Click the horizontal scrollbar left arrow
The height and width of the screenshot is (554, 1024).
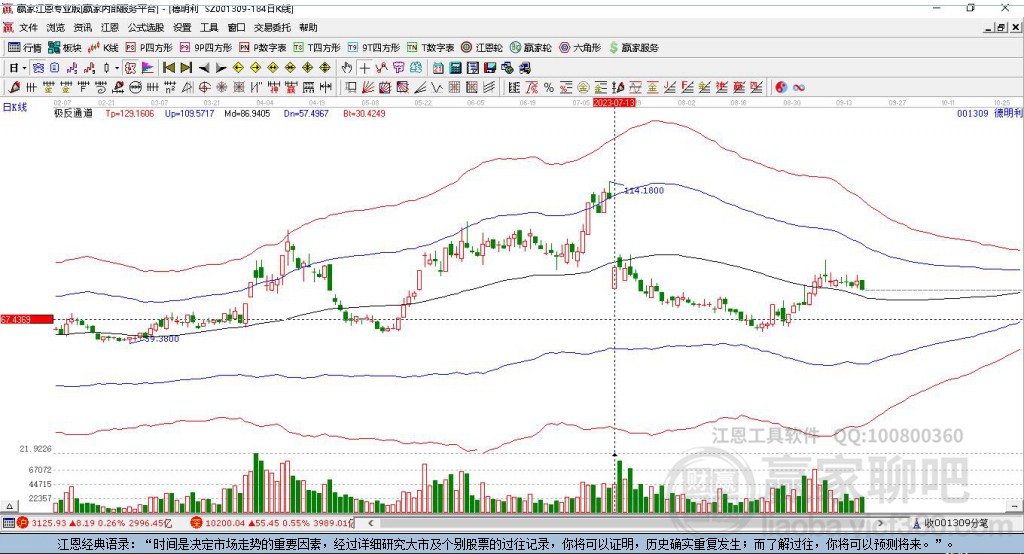371,523
